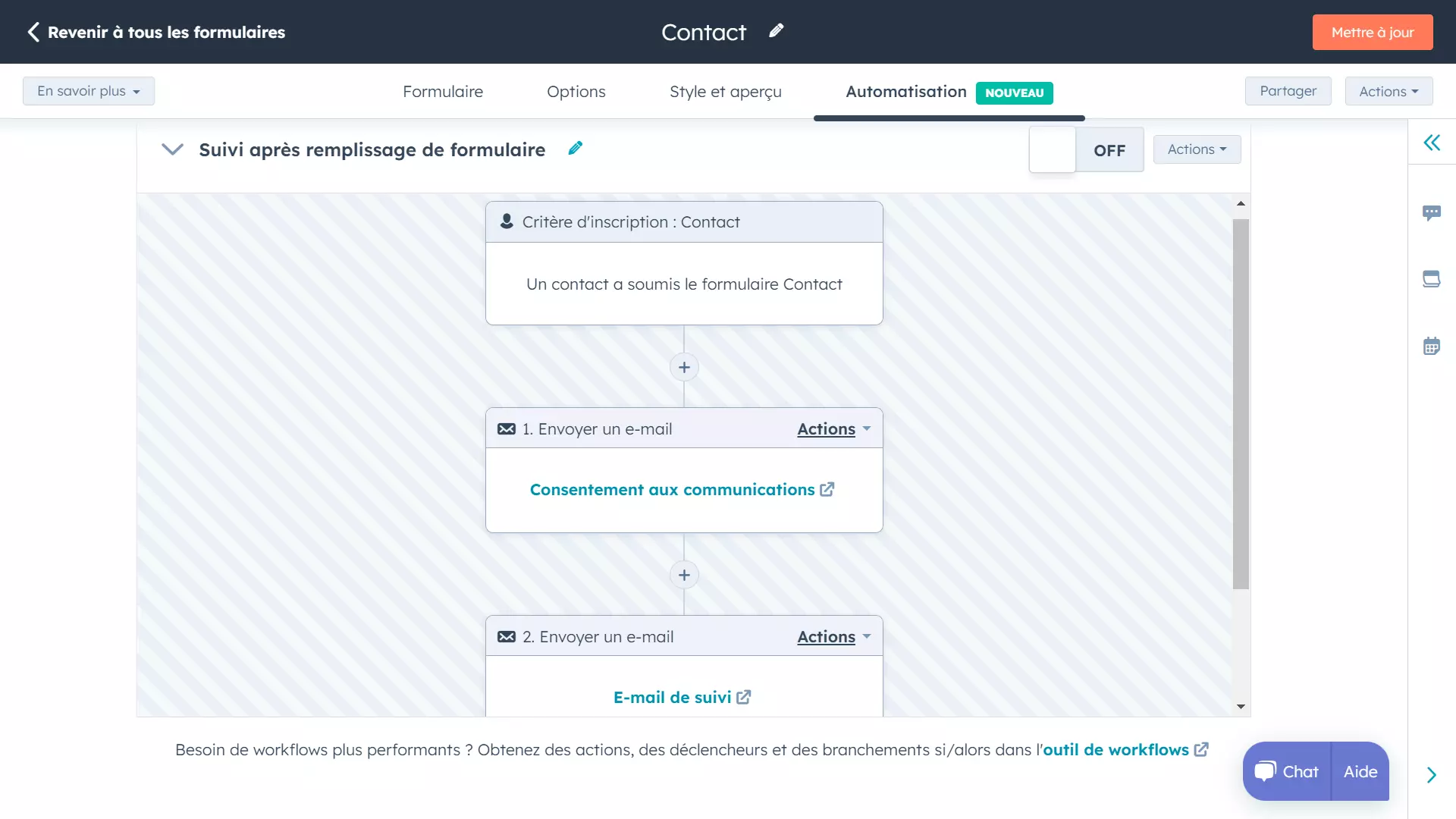Click the back arrow to all forms
The width and height of the screenshot is (1456, 819).
33,32
